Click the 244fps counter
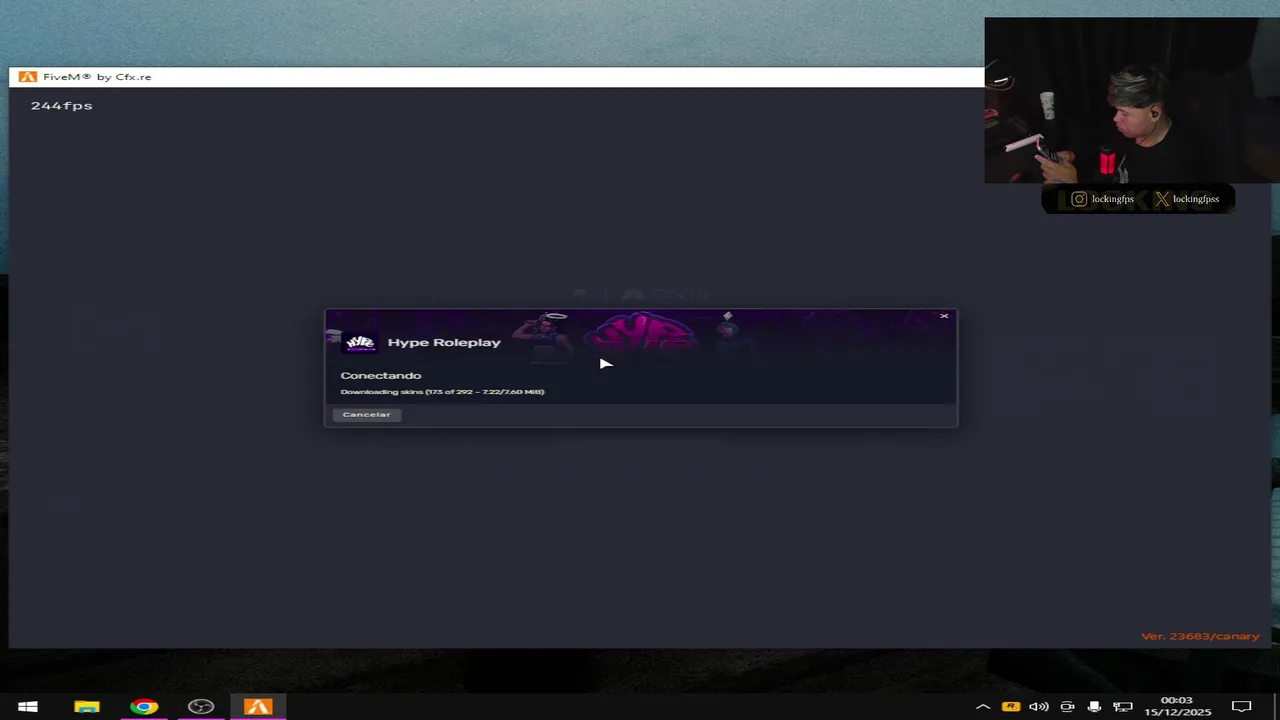 pos(61,105)
